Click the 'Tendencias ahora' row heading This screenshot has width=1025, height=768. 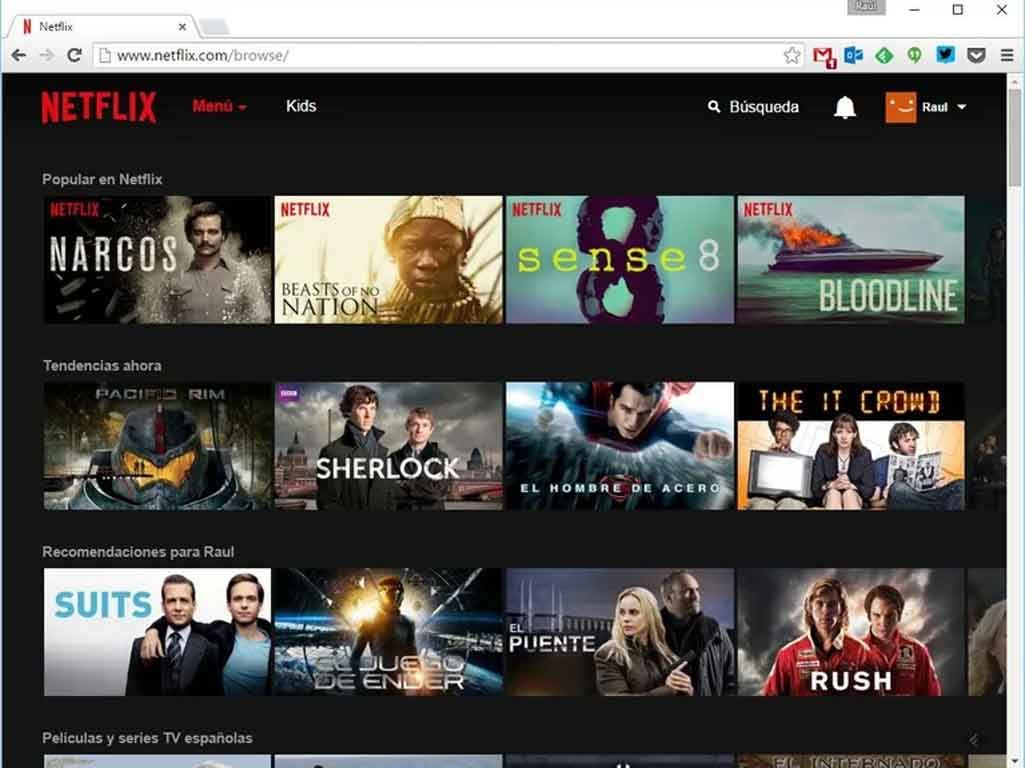point(102,365)
